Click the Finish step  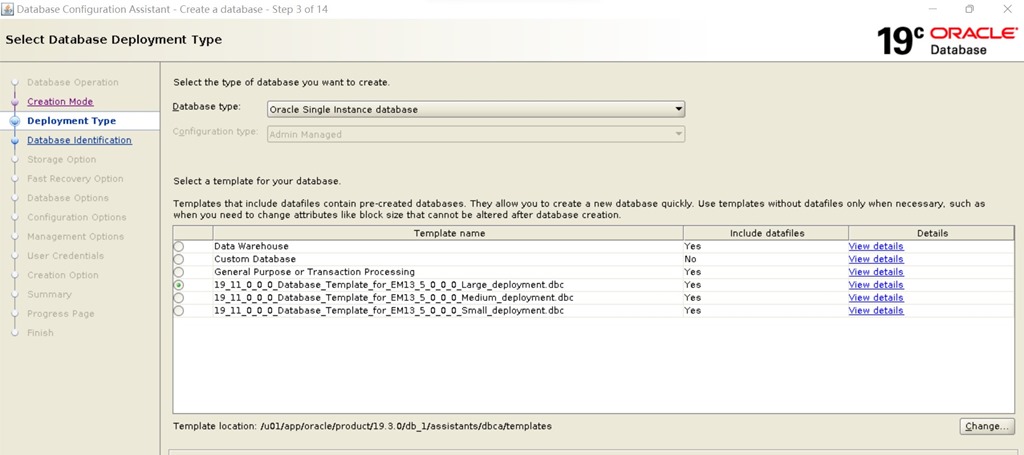40,333
